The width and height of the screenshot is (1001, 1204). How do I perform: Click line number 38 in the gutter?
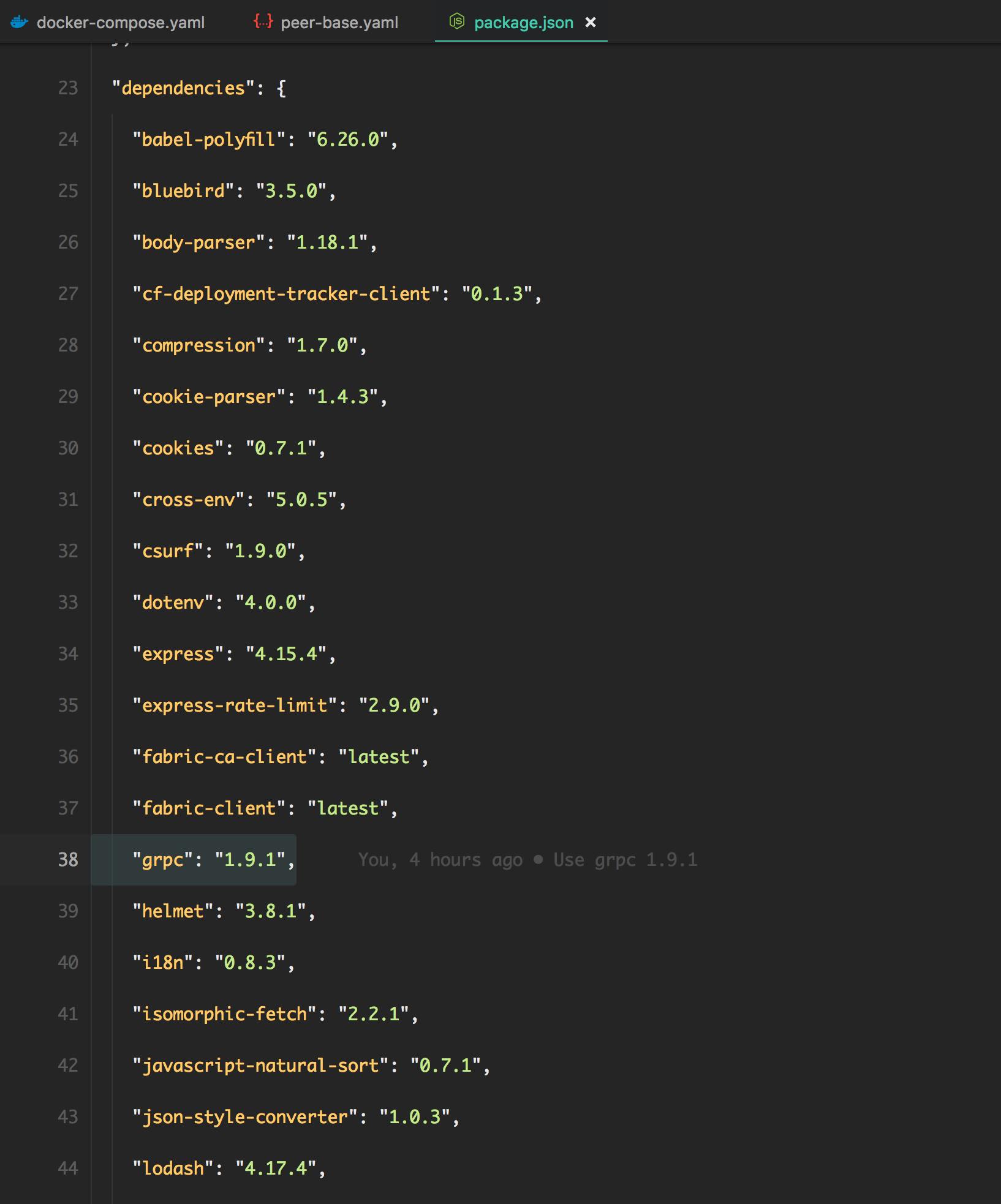[x=68, y=860]
